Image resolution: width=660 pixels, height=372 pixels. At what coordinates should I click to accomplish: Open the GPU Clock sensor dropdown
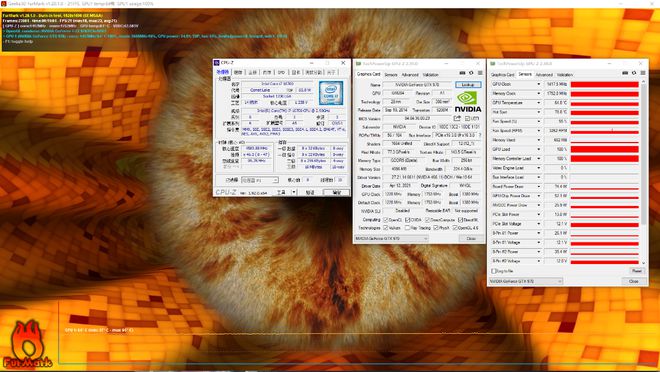tap(538, 84)
